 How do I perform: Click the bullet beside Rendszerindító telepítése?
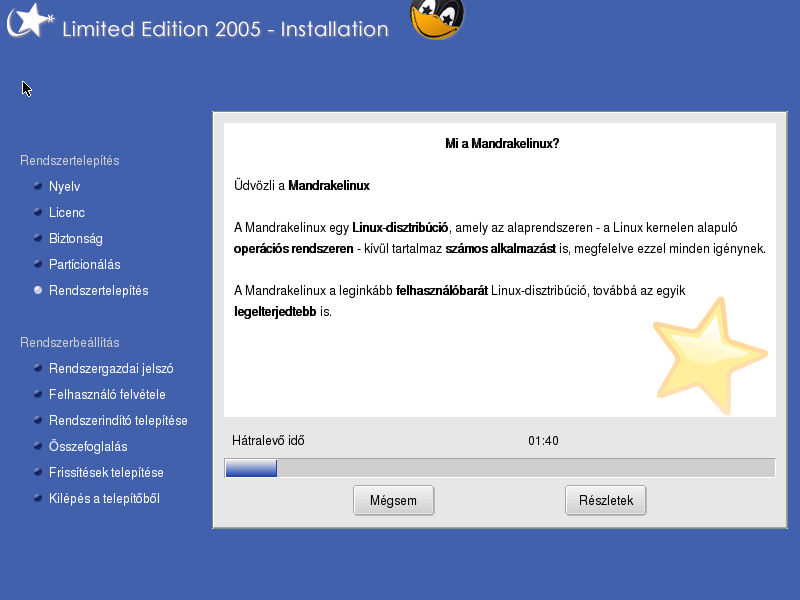tap(38, 420)
